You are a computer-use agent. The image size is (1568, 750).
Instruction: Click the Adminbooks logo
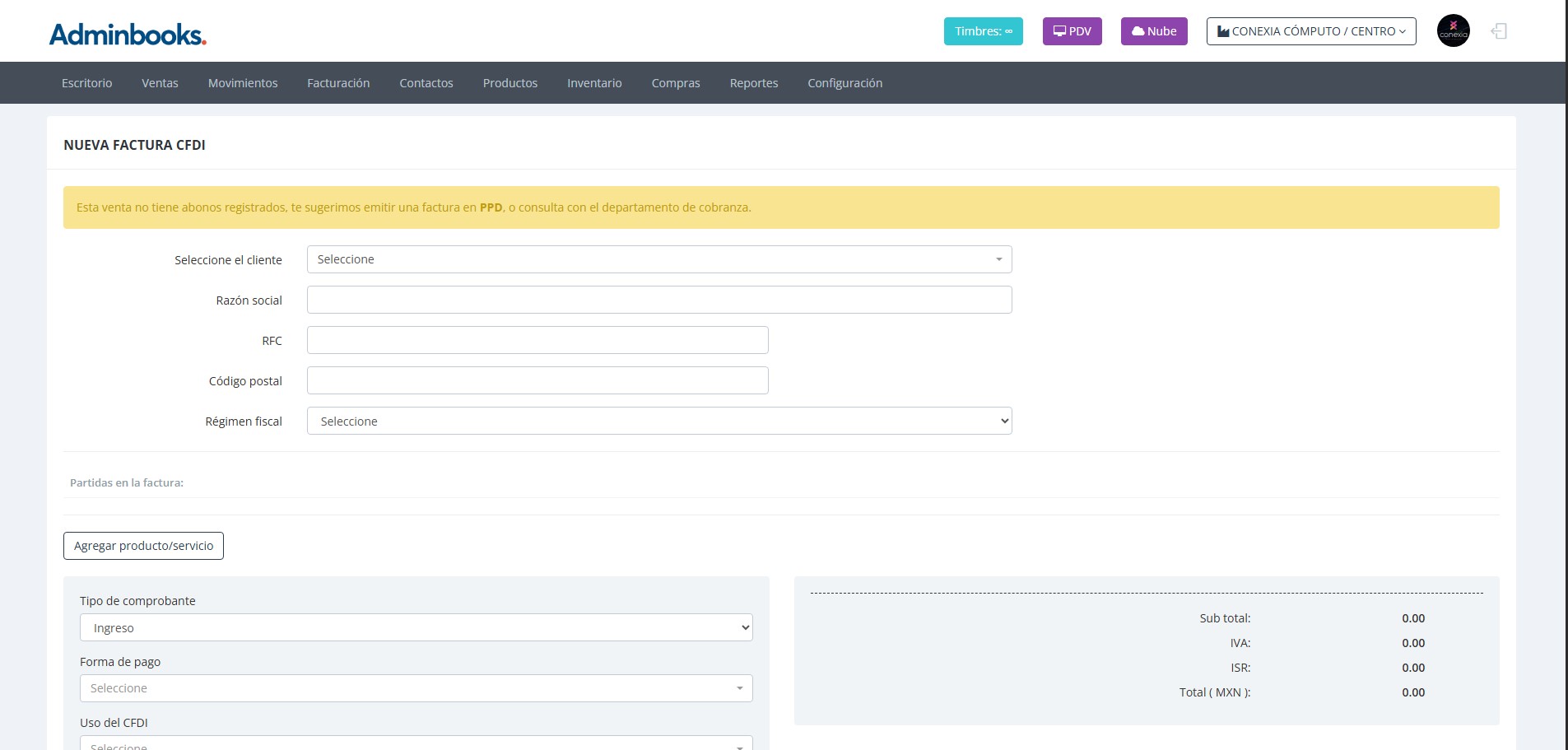(128, 34)
